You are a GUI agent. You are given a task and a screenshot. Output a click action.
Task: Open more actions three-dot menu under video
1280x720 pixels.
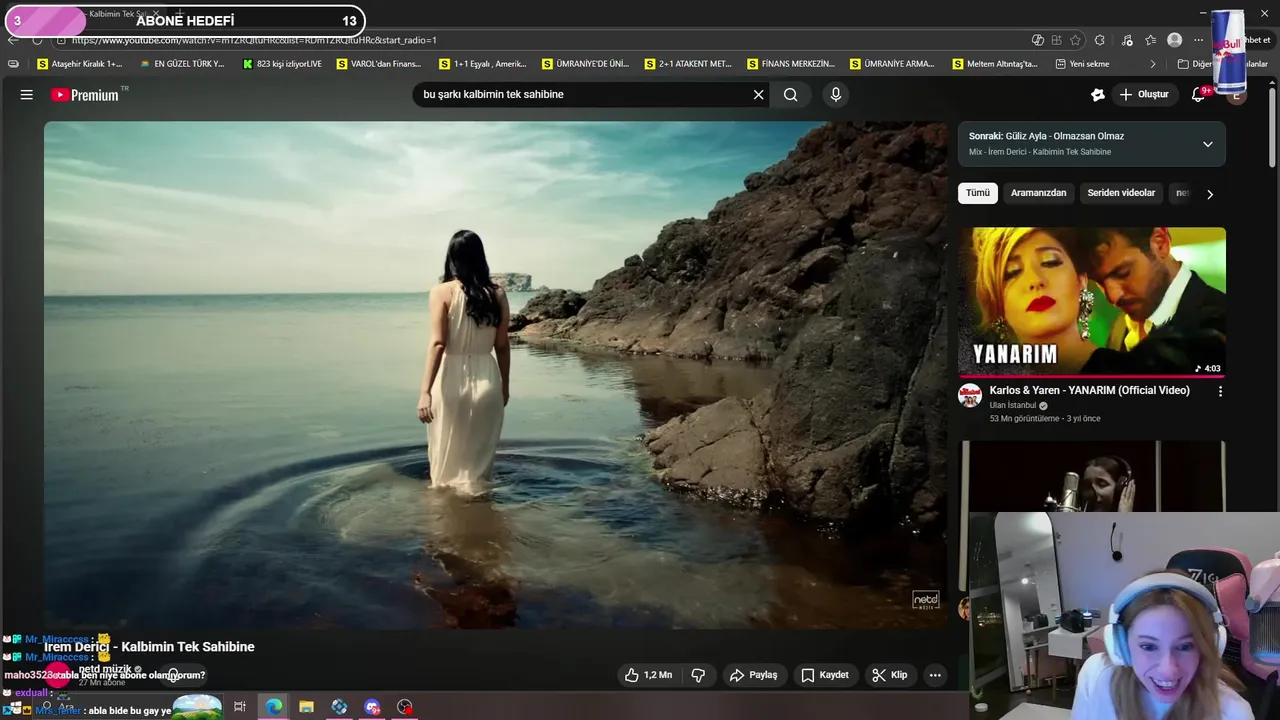pyautogui.click(x=935, y=675)
